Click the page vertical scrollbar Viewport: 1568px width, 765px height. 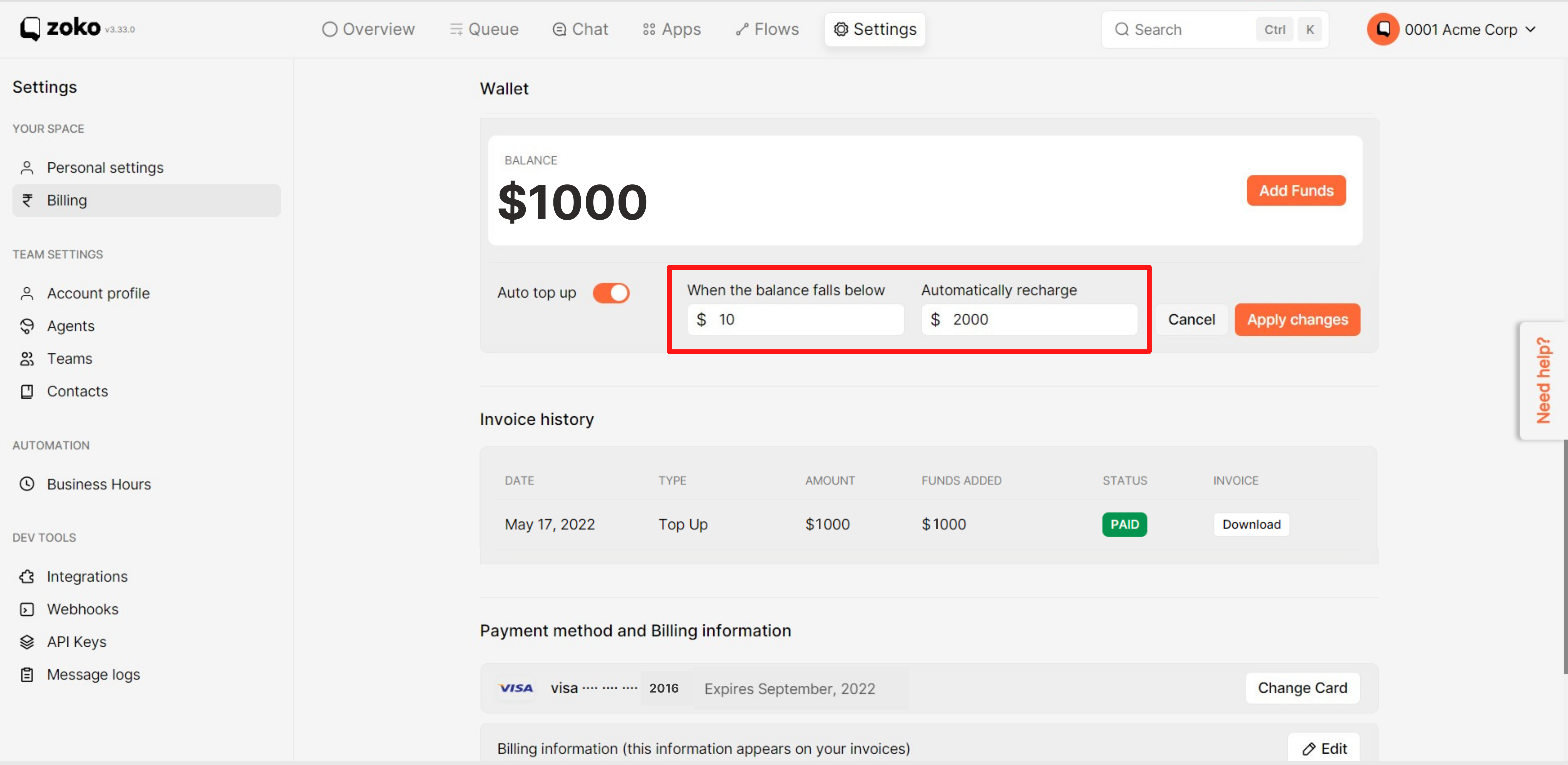1565,556
